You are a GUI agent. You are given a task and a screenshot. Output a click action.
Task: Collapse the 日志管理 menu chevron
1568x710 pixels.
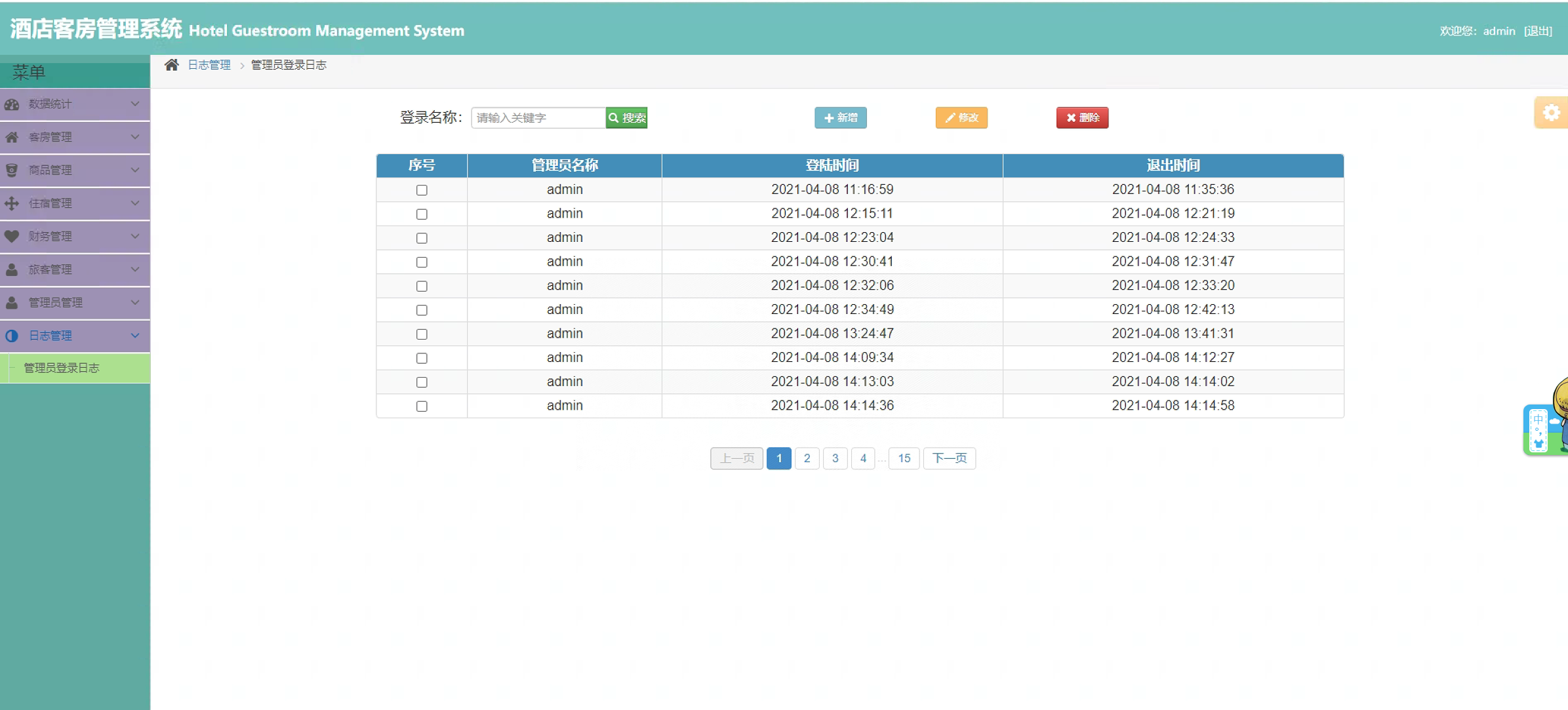(134, 336)
